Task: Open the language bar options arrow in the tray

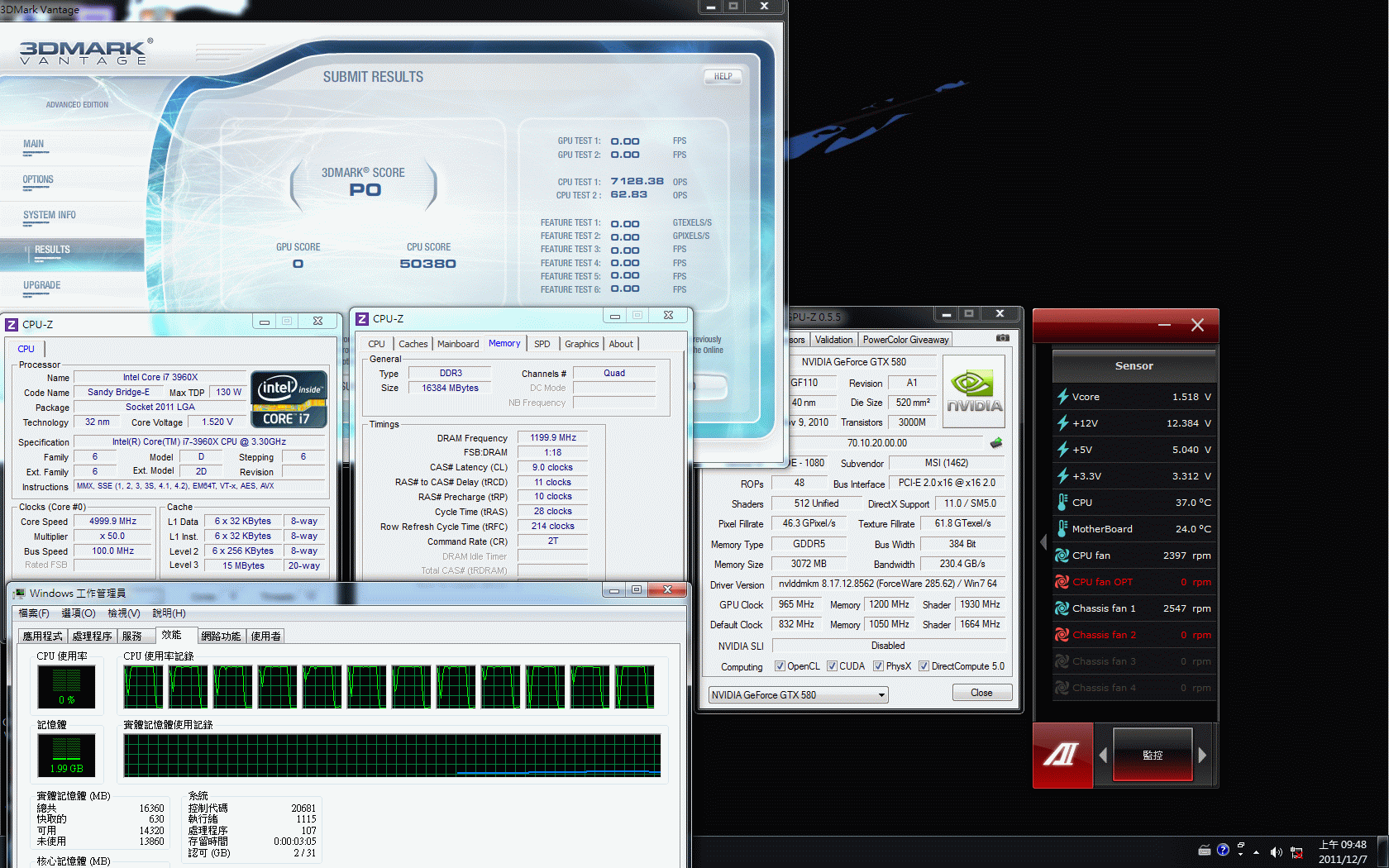Action: click(x=1240, y=855)
